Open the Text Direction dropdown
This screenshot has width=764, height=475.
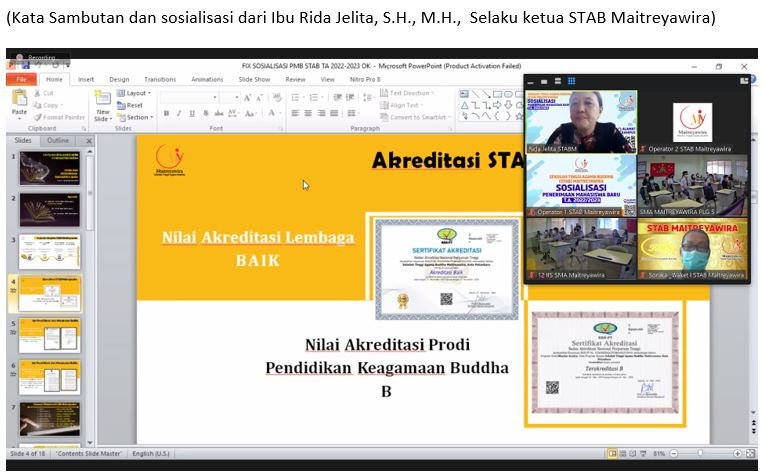(409, 93)
